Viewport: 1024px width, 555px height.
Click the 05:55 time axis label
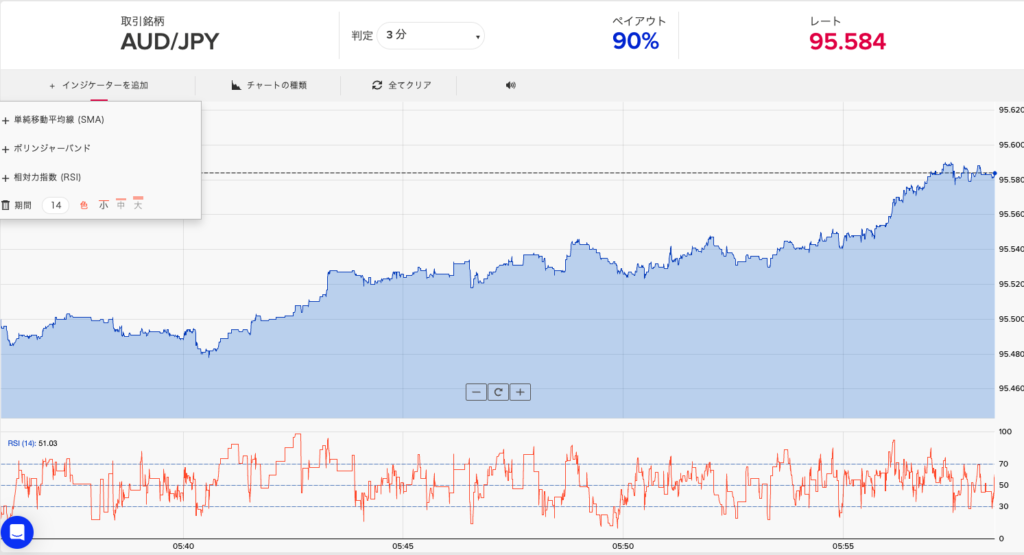pos(843,546)
